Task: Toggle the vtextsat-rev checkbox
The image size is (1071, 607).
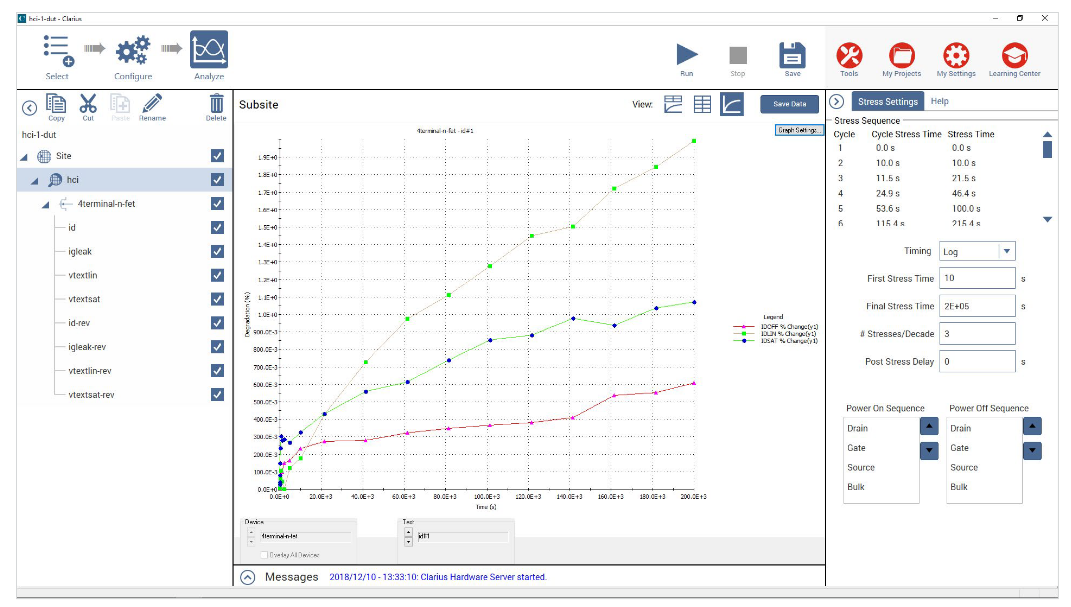Action: pos(217,395)
